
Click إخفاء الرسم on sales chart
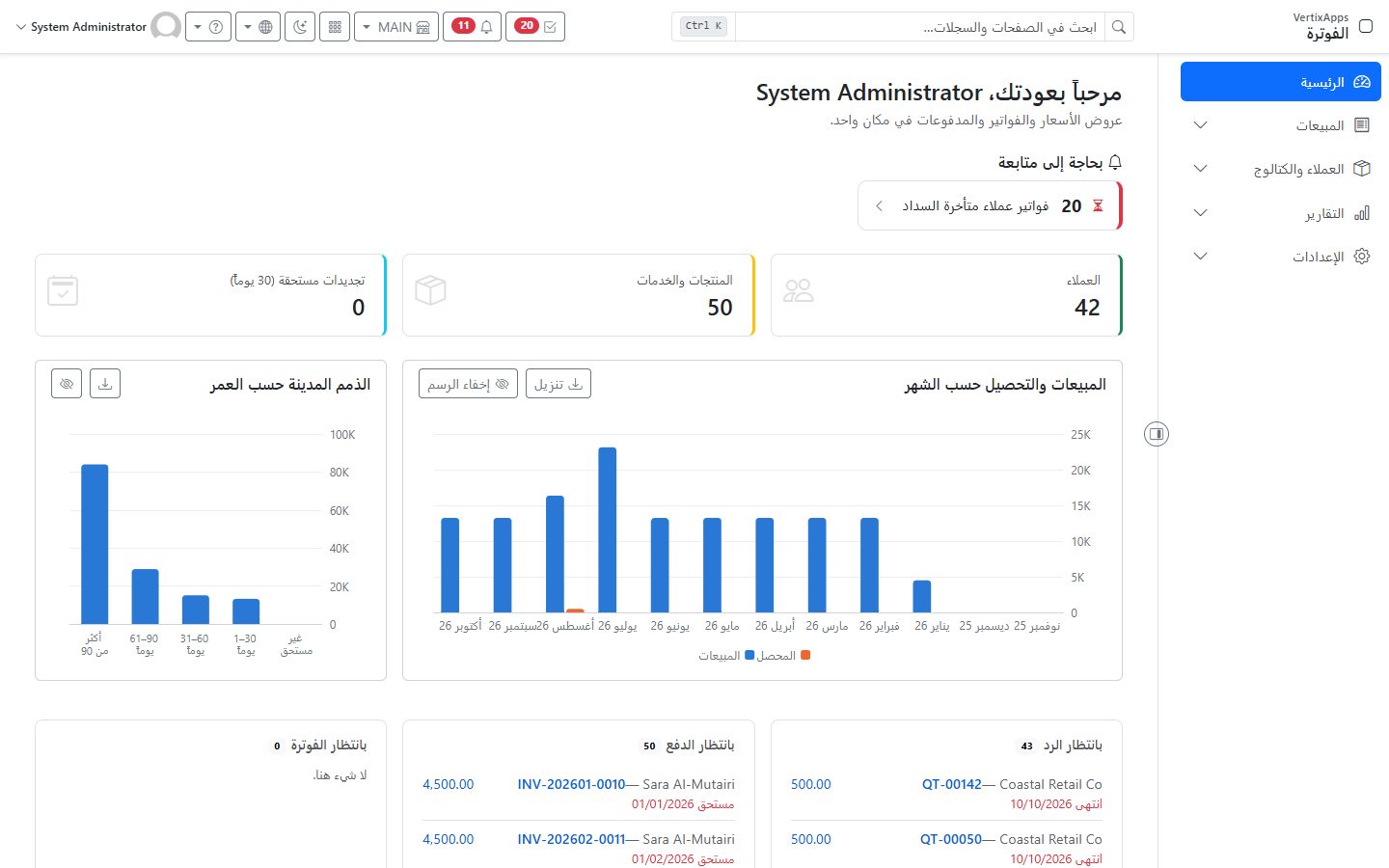coord(468,384)
